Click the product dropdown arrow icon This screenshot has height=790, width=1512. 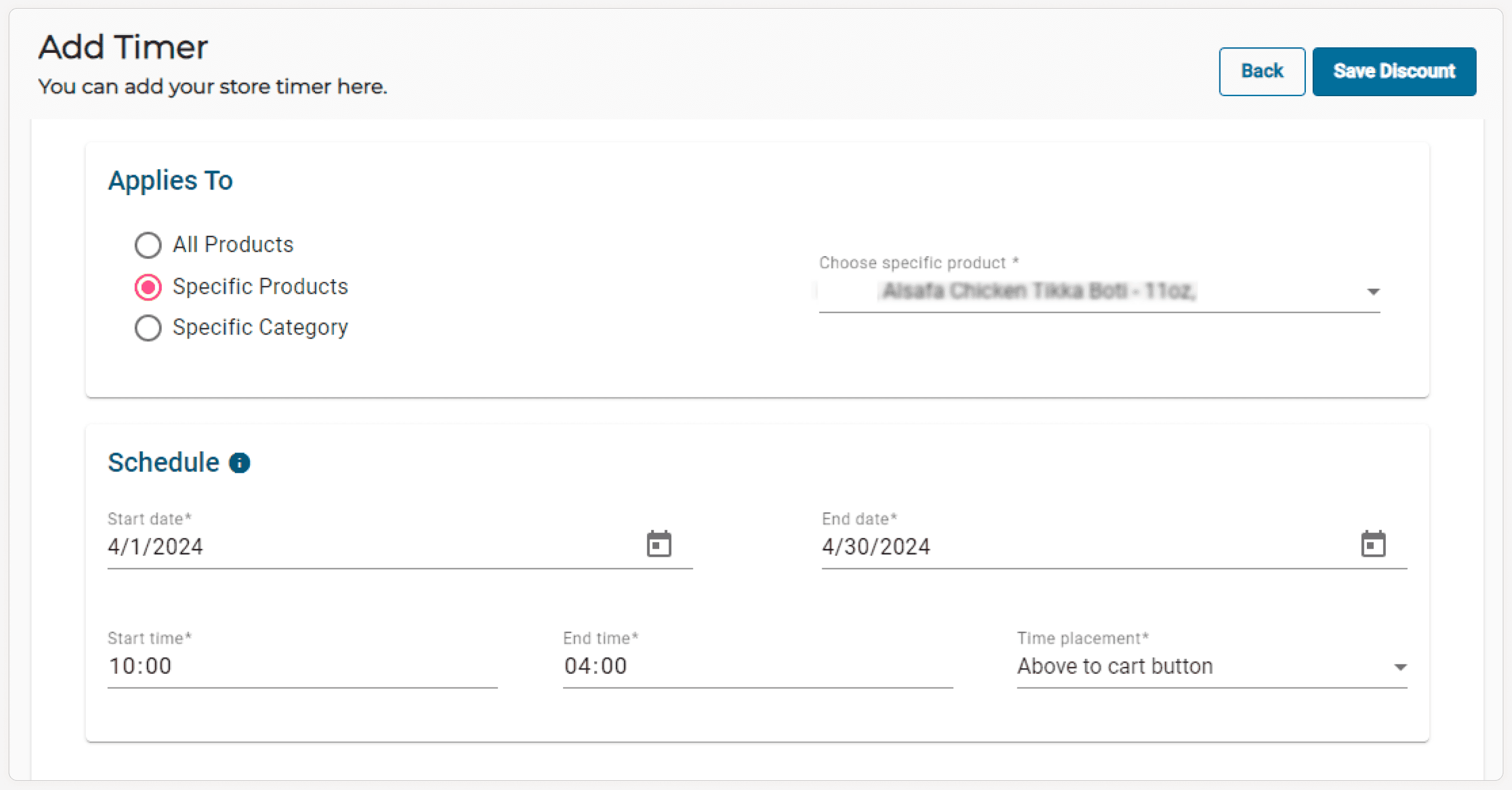click(x=1373, y=292)
